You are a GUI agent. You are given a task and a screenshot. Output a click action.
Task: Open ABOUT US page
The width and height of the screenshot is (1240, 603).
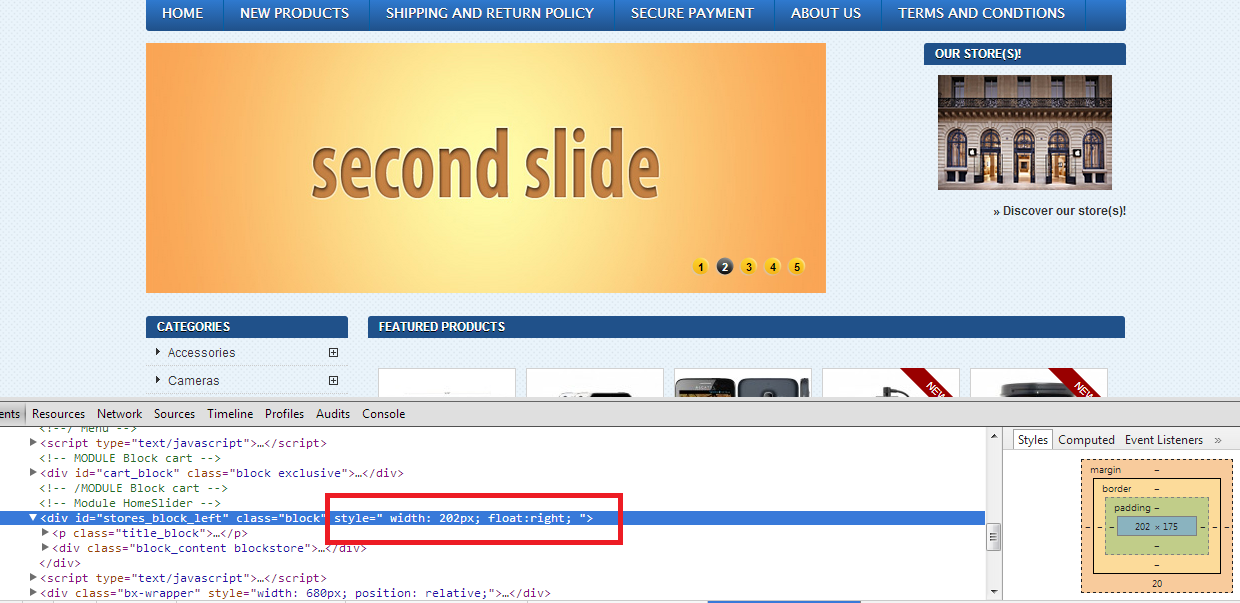point(826,13)
